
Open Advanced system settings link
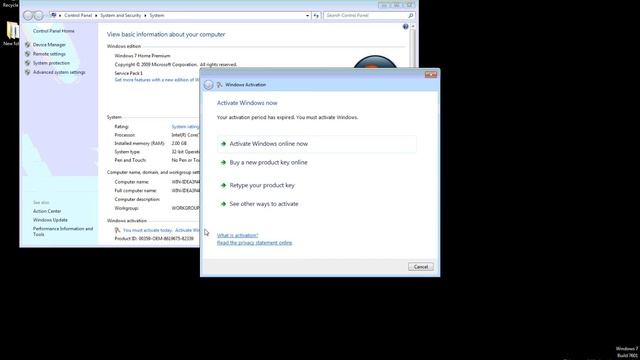[x=59, y=72]
